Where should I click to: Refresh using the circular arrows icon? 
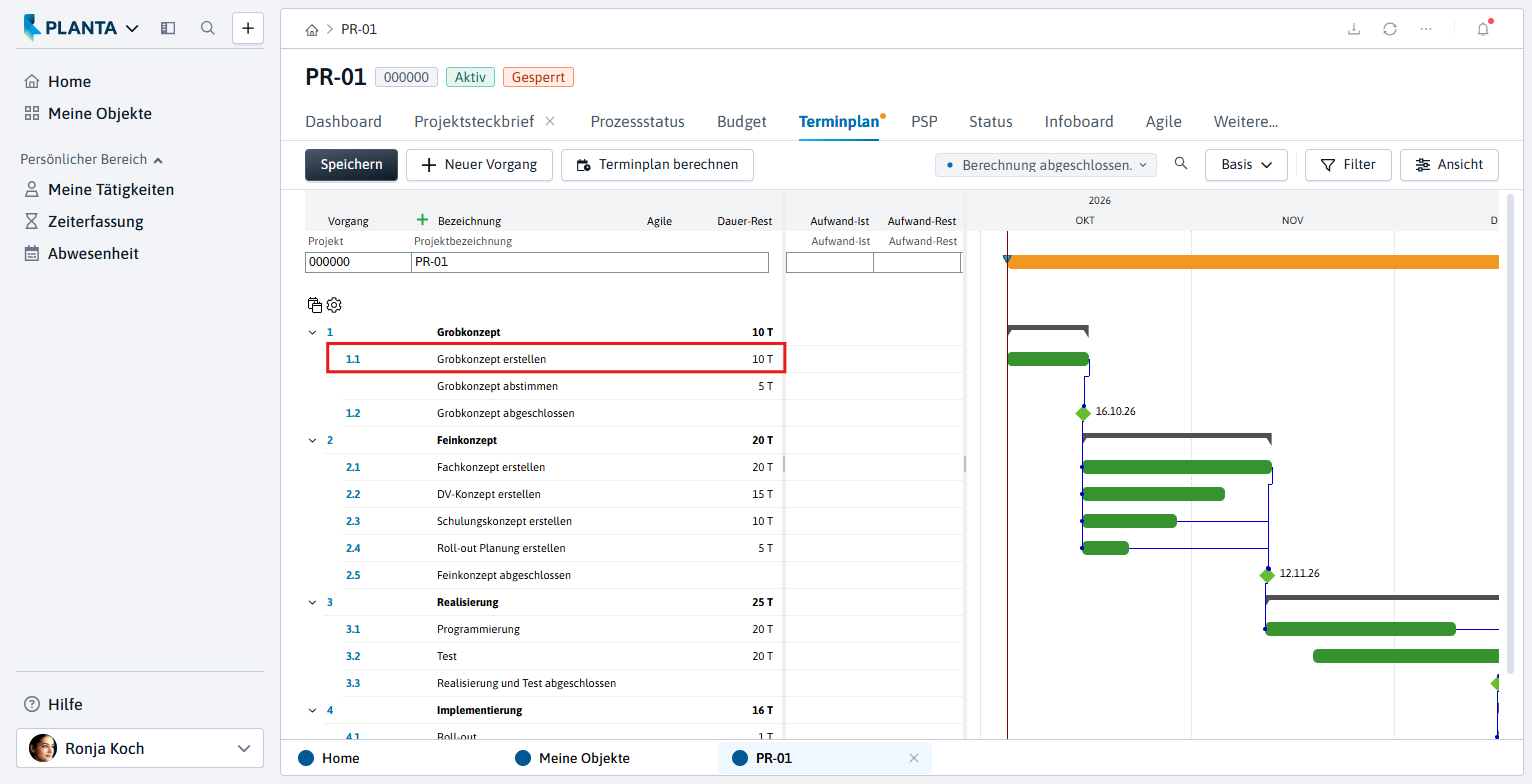point(1390,29)
